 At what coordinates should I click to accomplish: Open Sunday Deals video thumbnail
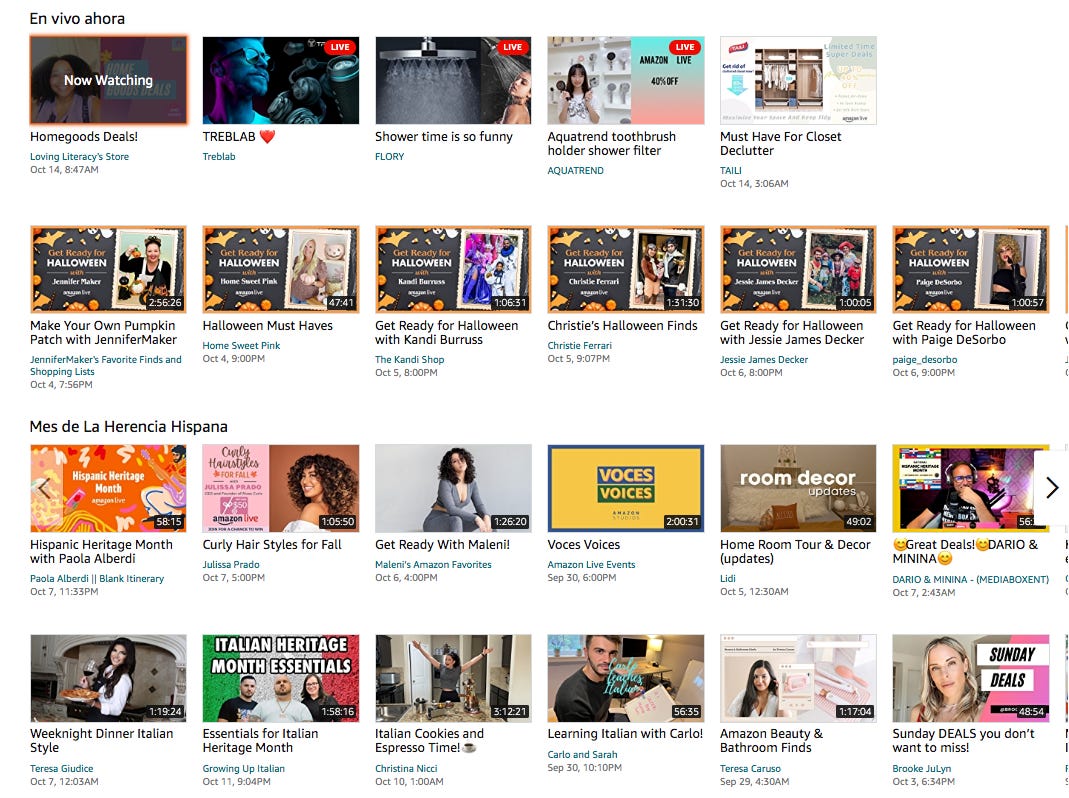click(970, 678)
